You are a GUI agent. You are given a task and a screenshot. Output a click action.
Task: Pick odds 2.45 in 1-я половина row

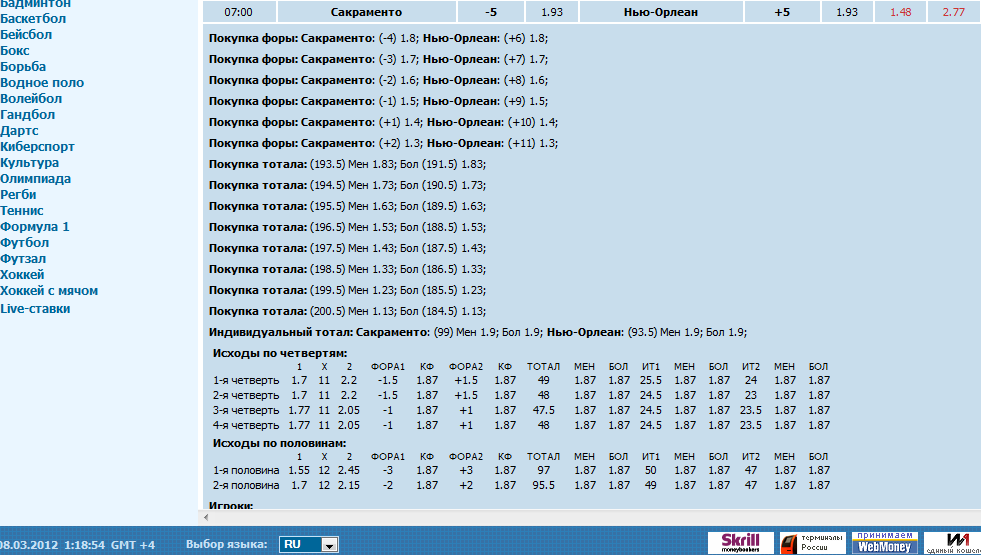tap(349, 471)
